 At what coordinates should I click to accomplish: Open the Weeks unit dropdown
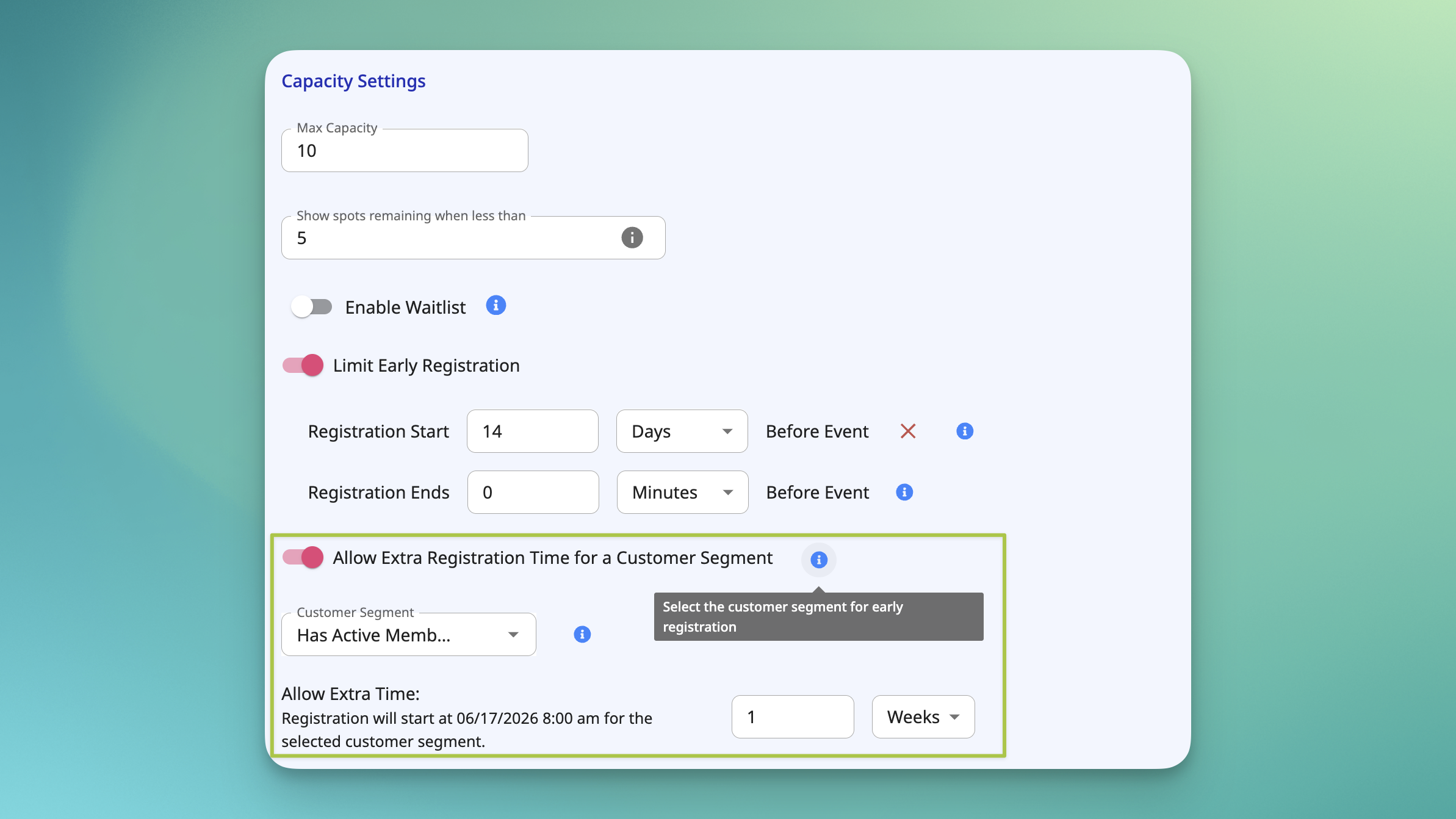(x=923, y=716)
